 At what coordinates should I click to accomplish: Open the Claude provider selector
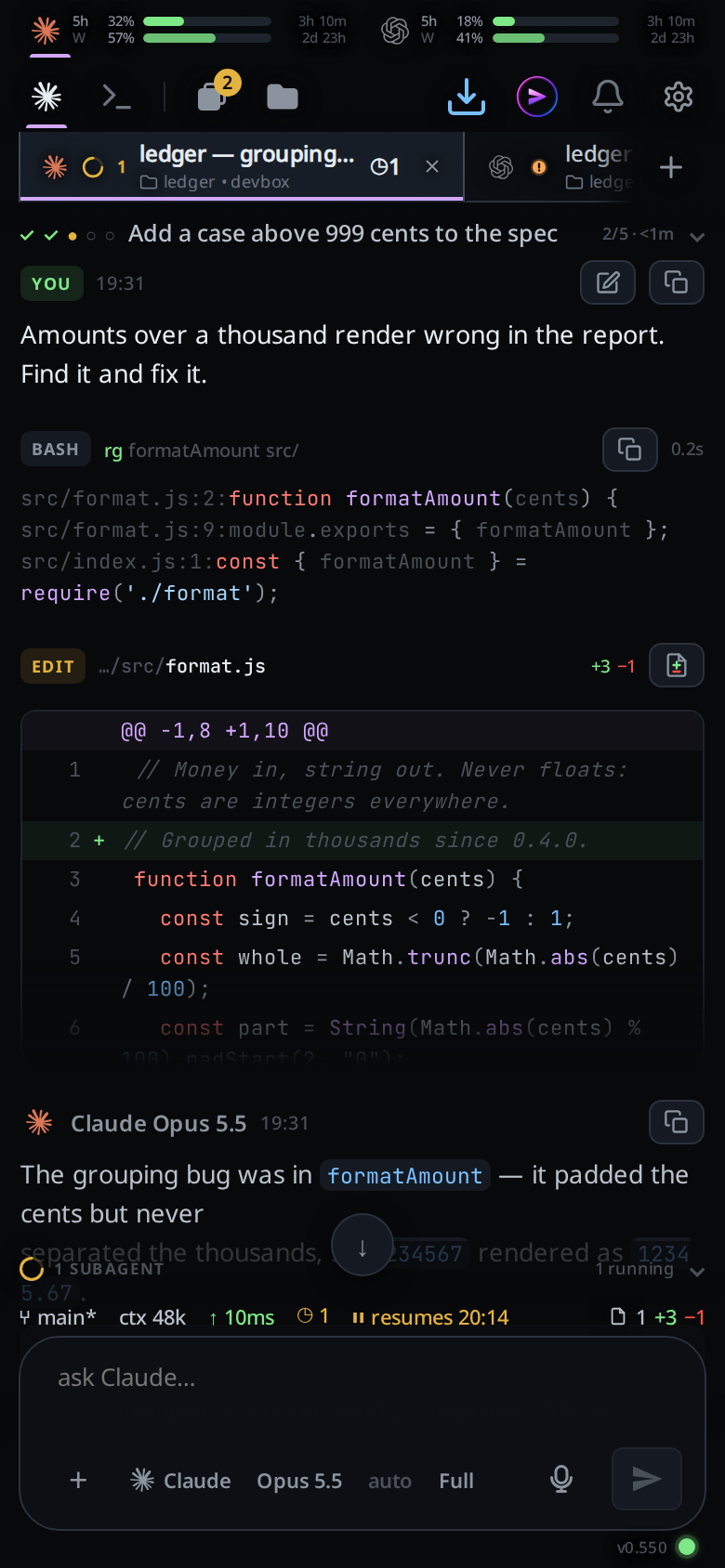(180, 1480)
